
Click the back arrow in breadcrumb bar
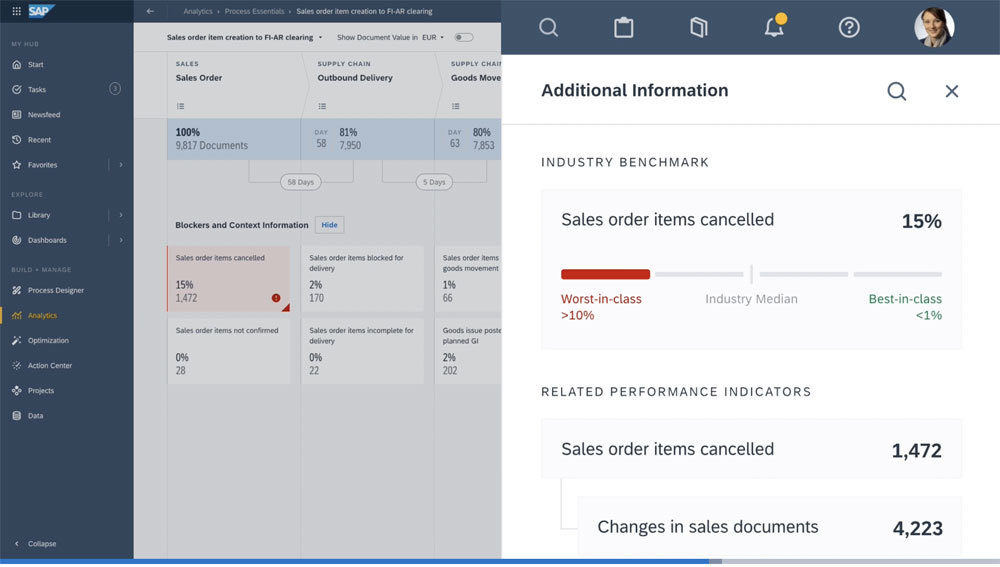[150, 11]
